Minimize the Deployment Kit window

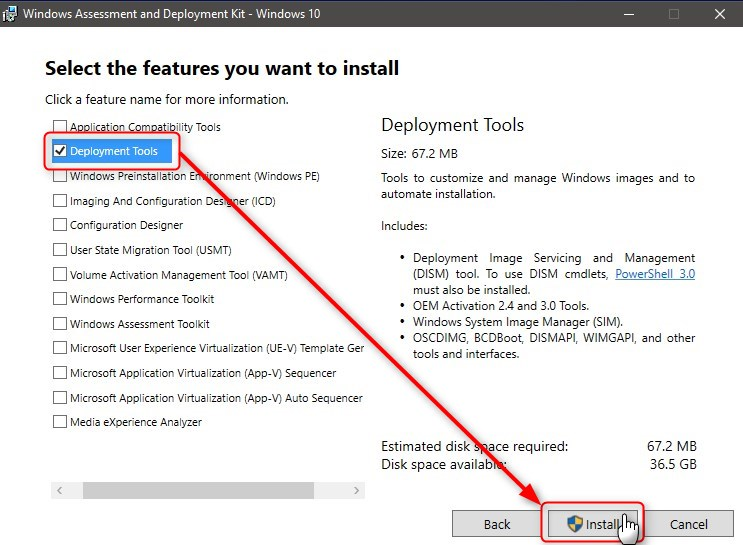pos(629,14)
